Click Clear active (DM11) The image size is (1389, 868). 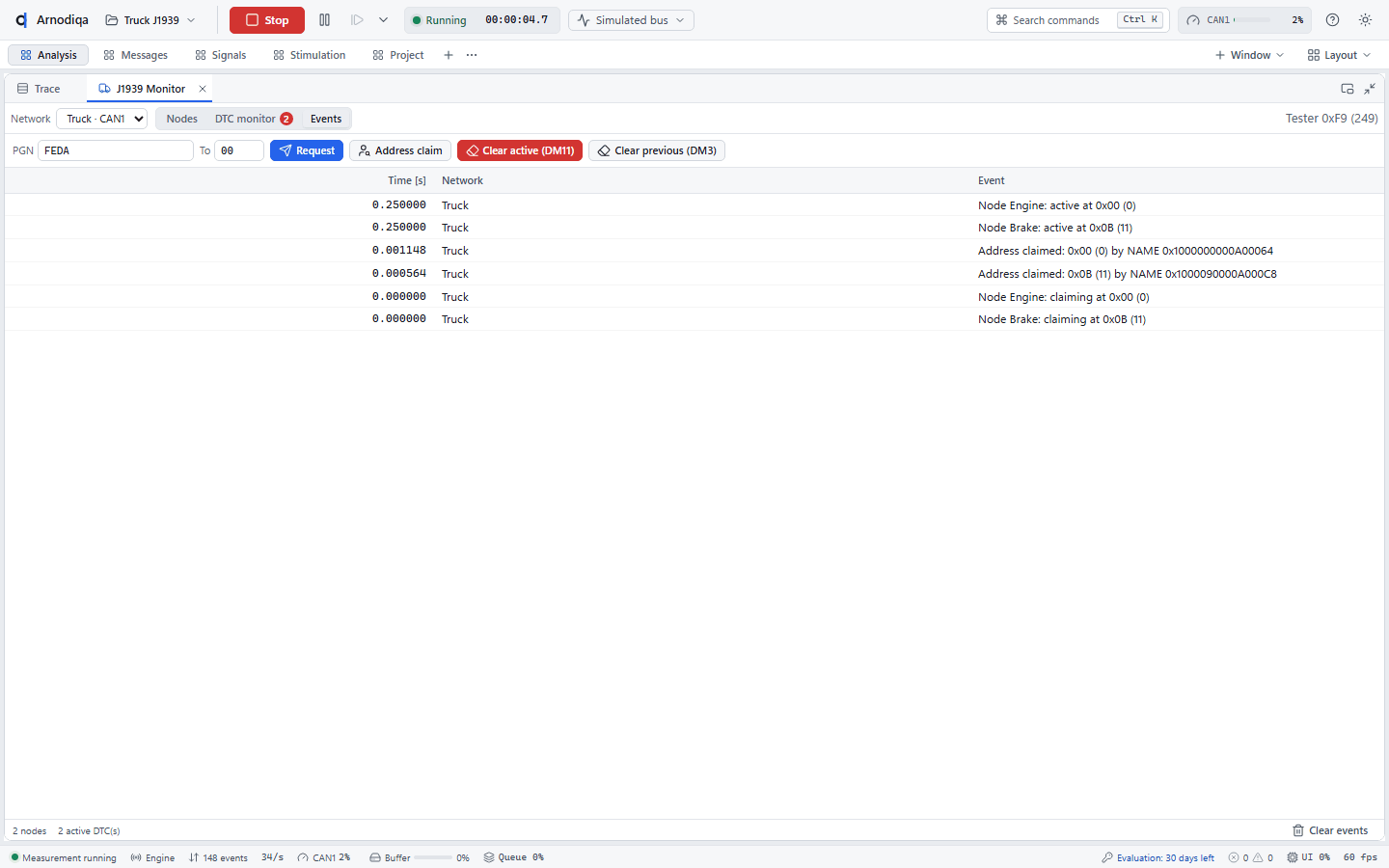[520, 150]
